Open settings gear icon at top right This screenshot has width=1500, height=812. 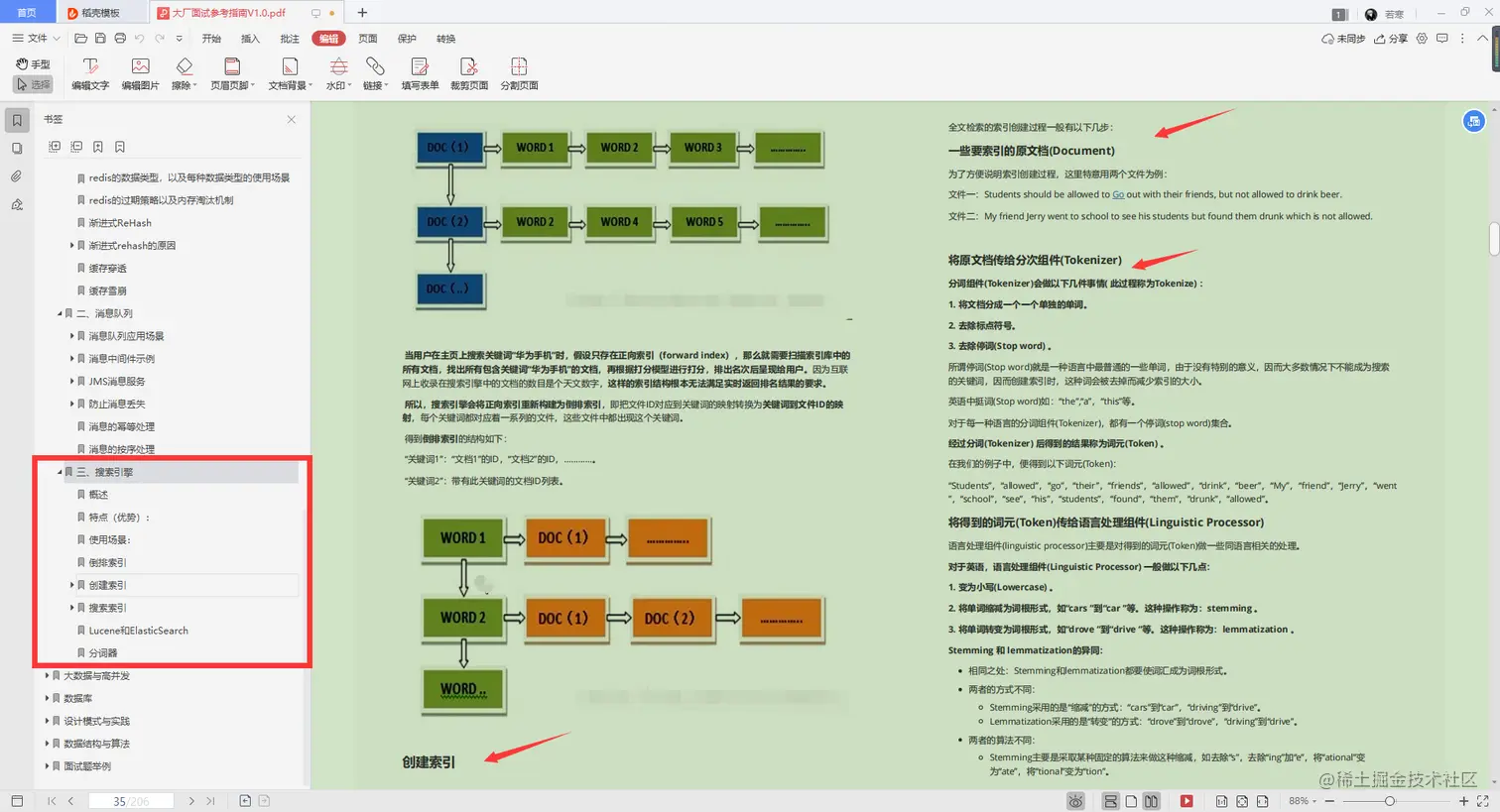pos(1422,39)
